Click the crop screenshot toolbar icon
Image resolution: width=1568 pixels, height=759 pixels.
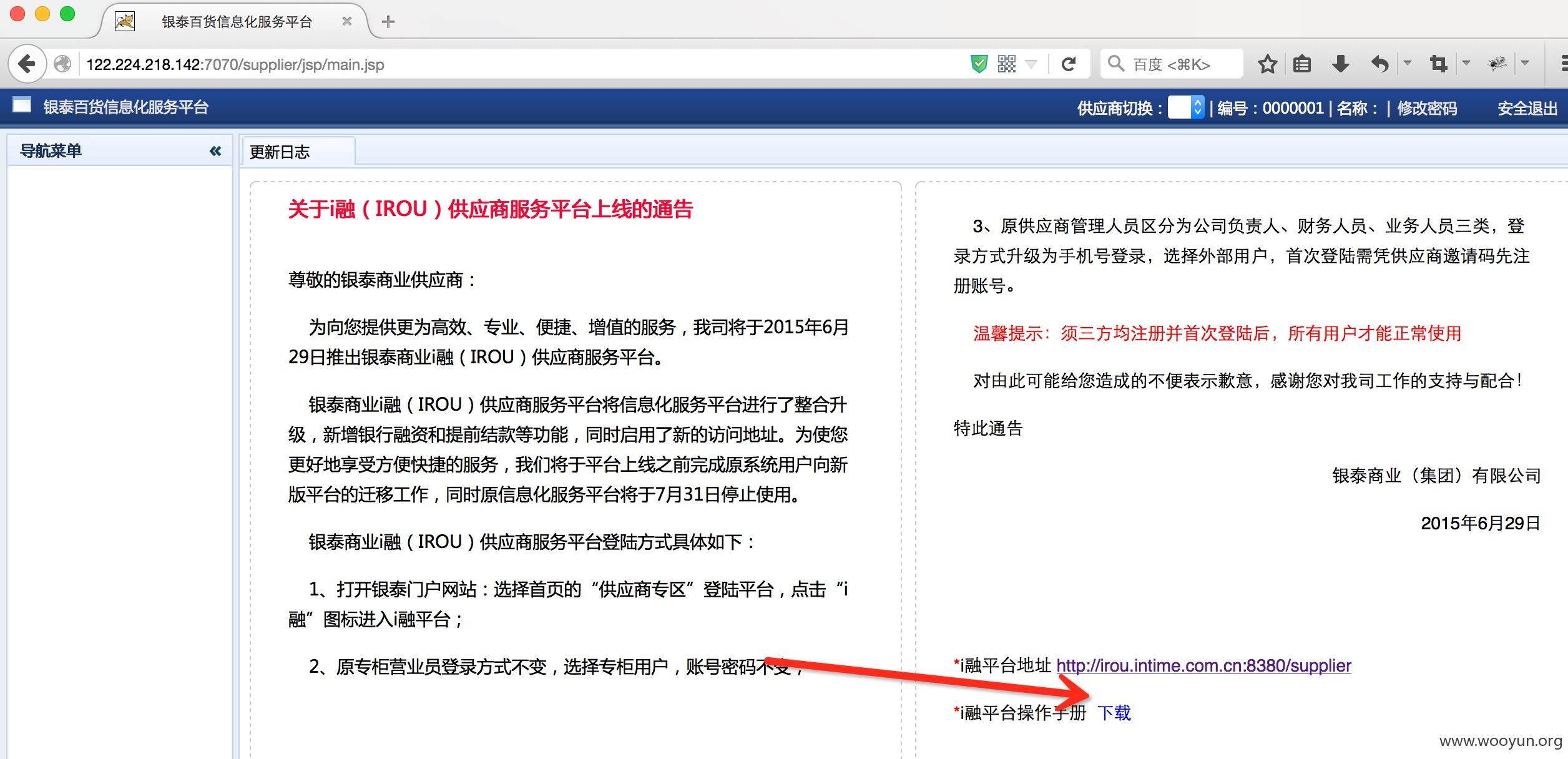1439,64
